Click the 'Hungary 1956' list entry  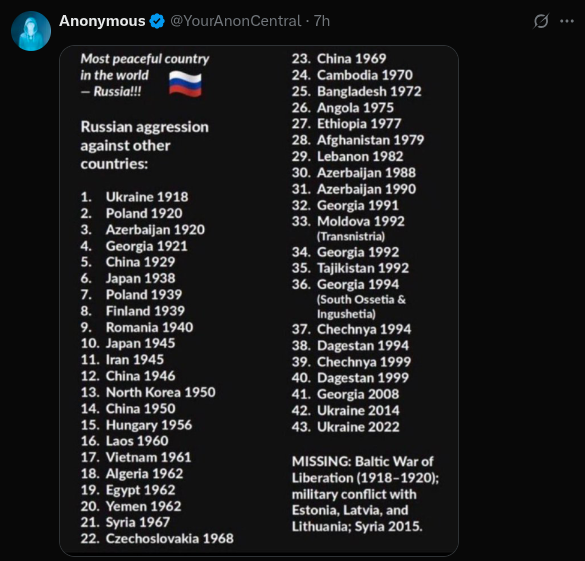[136, 425]
